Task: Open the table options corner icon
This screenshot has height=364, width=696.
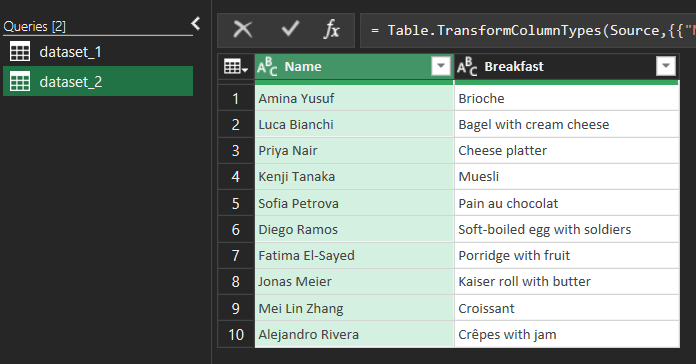Action: [x=236, y=67]
